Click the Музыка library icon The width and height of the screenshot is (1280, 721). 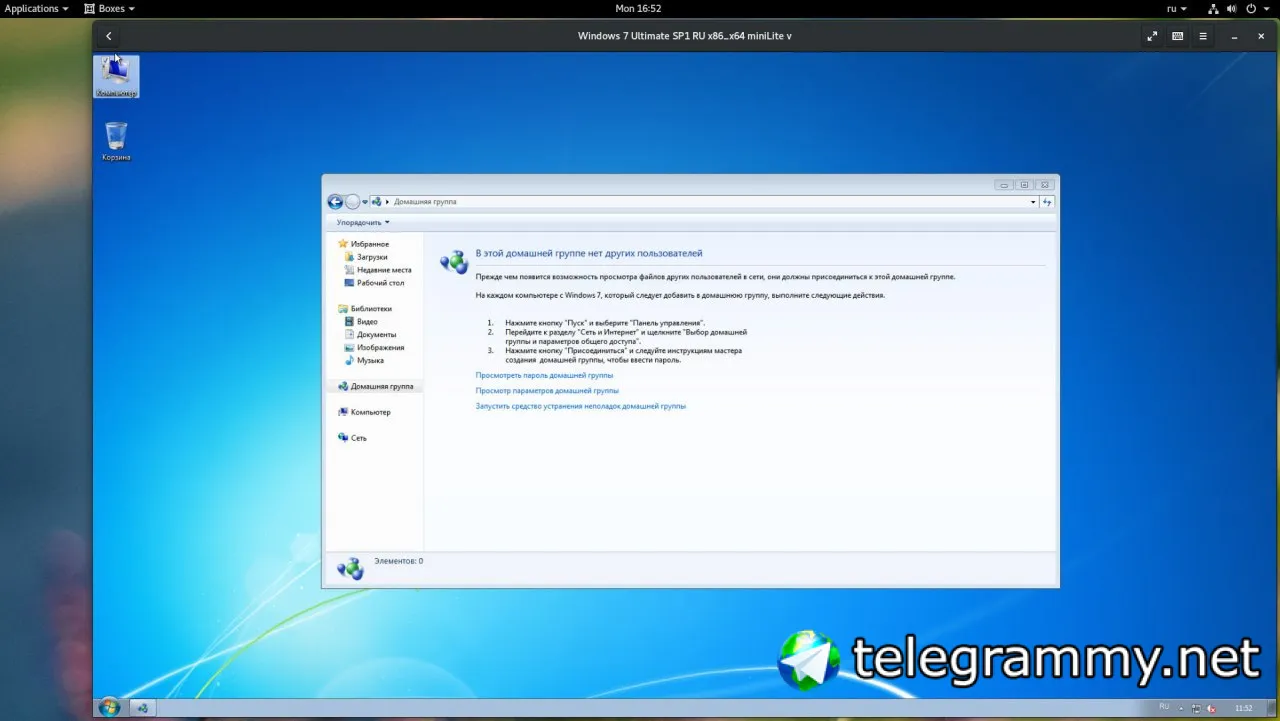[x=349, y=360]
